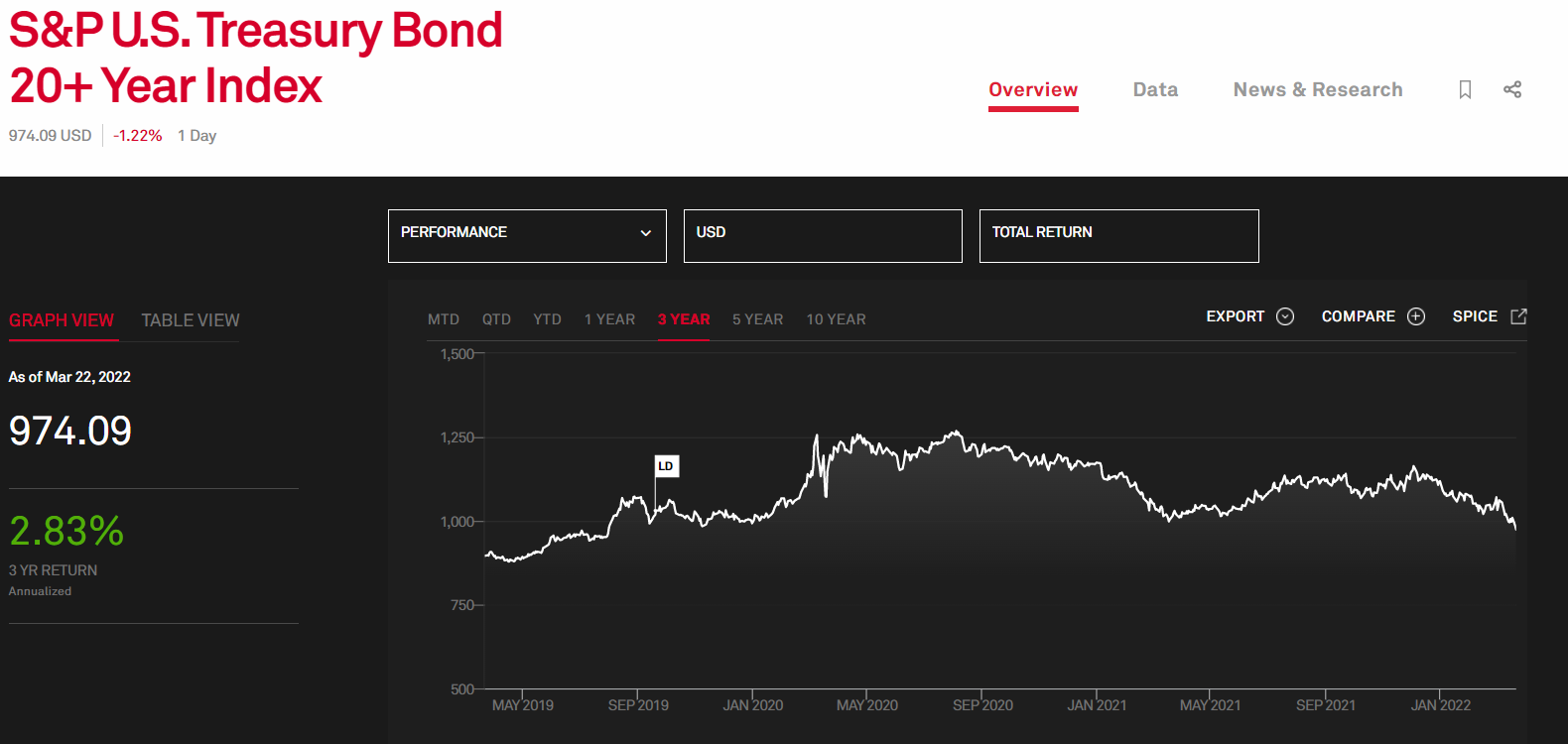The image size is (1568, 744).
Task: Click the share icon
Action: tap(1512, 89)
